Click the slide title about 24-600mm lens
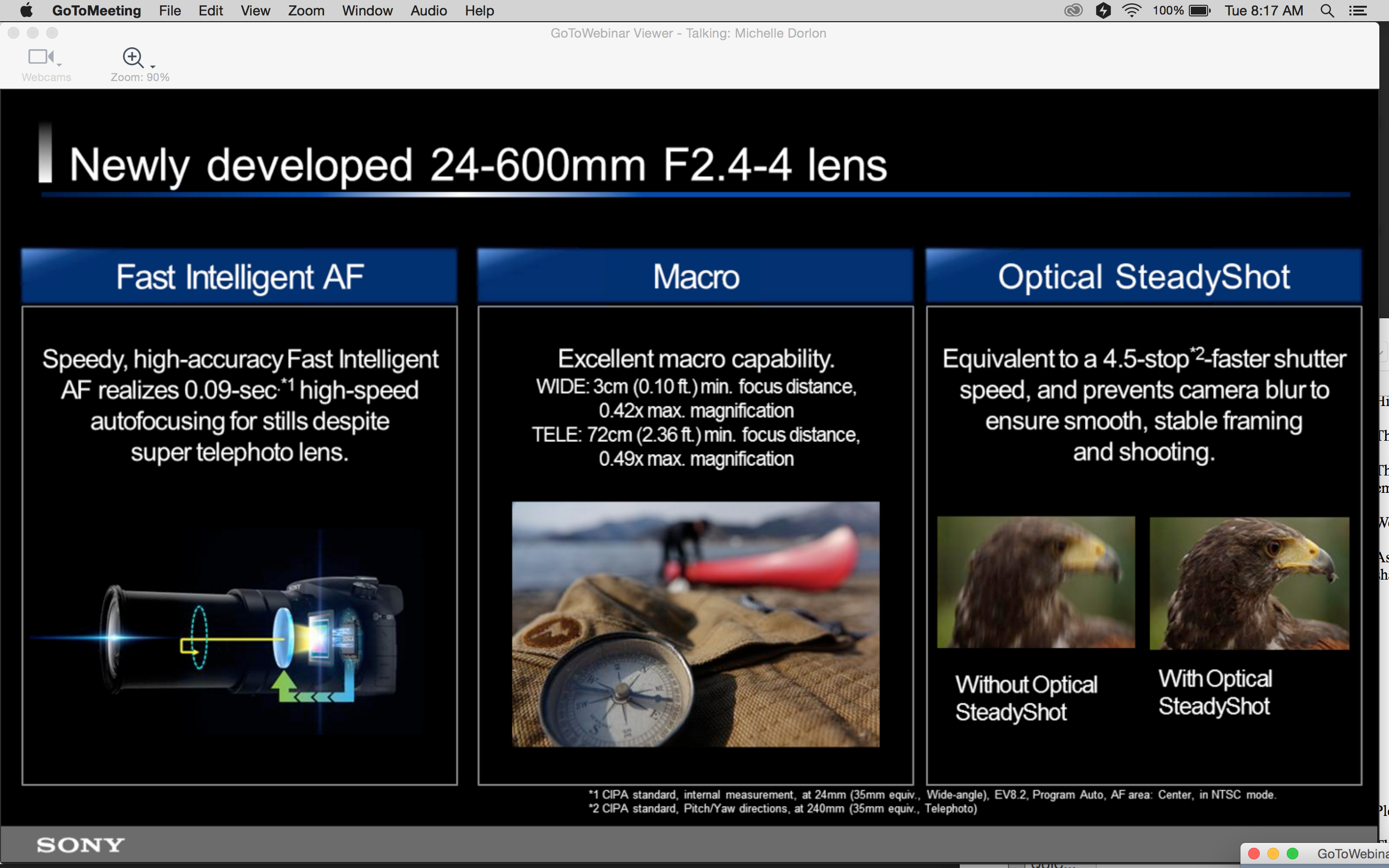 [x=478, y=165]
